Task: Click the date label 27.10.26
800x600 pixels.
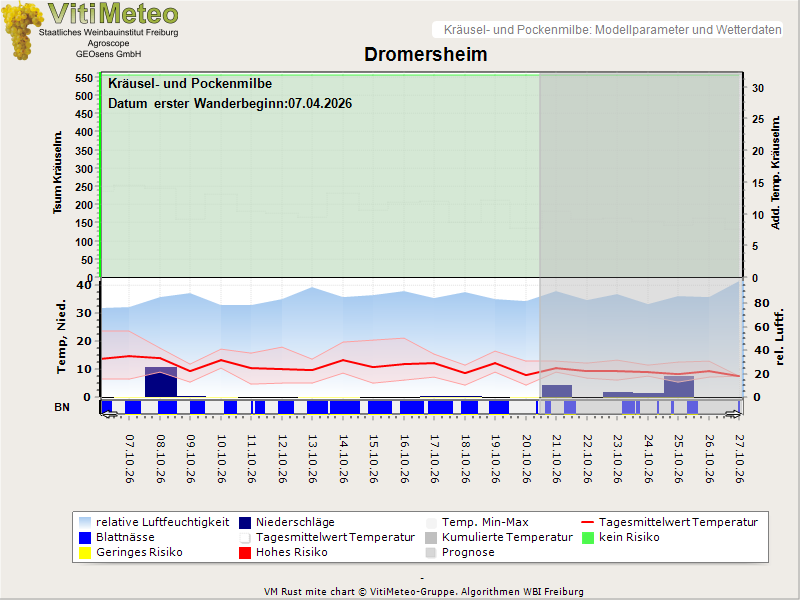Action: pyautogui.click(x=740, y=459)
